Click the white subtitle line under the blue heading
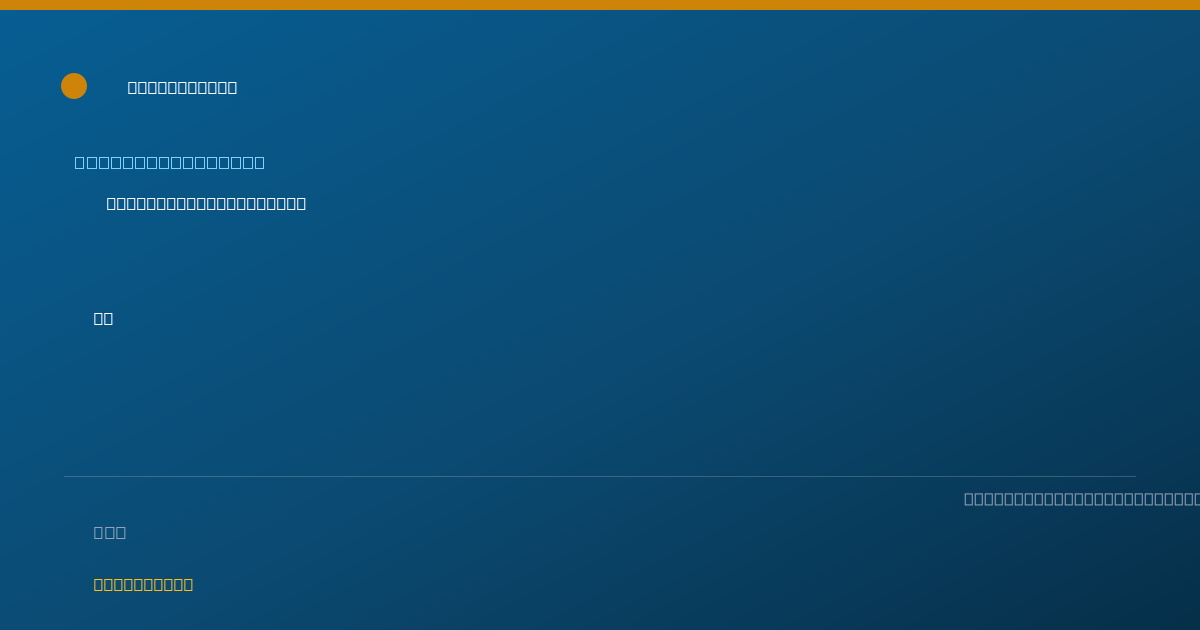 click(x=206, y=203)
